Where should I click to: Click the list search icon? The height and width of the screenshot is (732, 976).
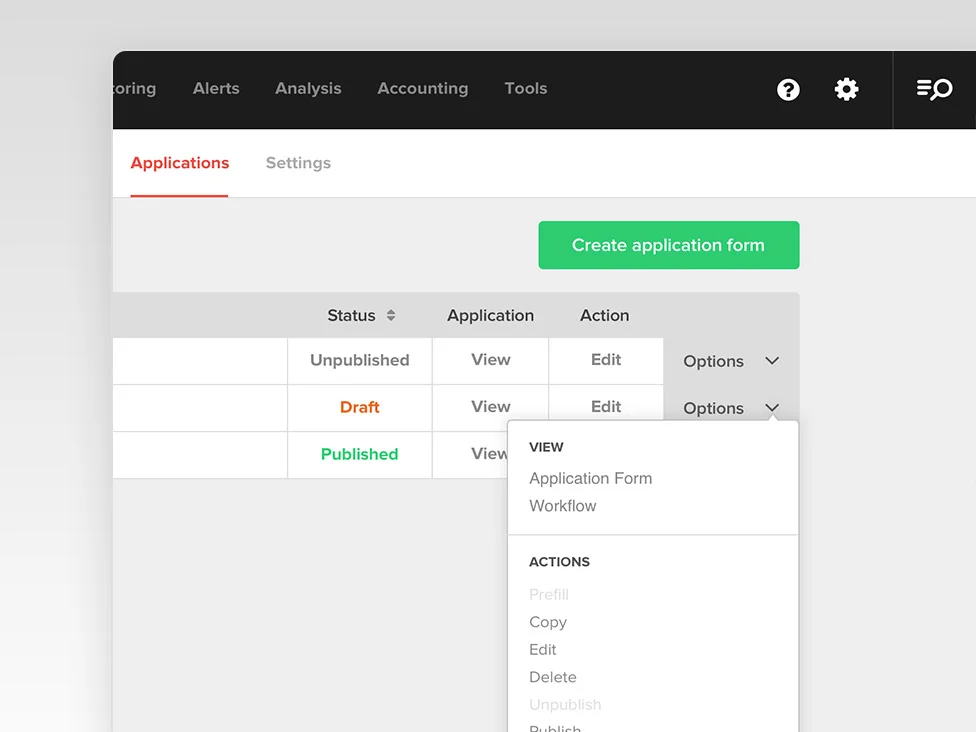pyautogui.click(x=934, y=90)
